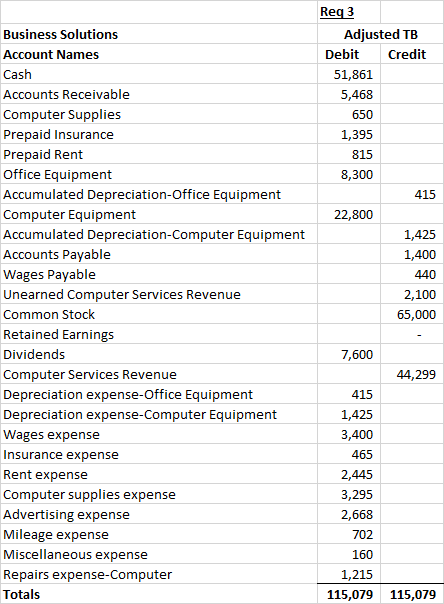Screen dimensions: 444x604
Task: Select Retained Earnings dash credit cell
Action: click(x=412, y=335)
